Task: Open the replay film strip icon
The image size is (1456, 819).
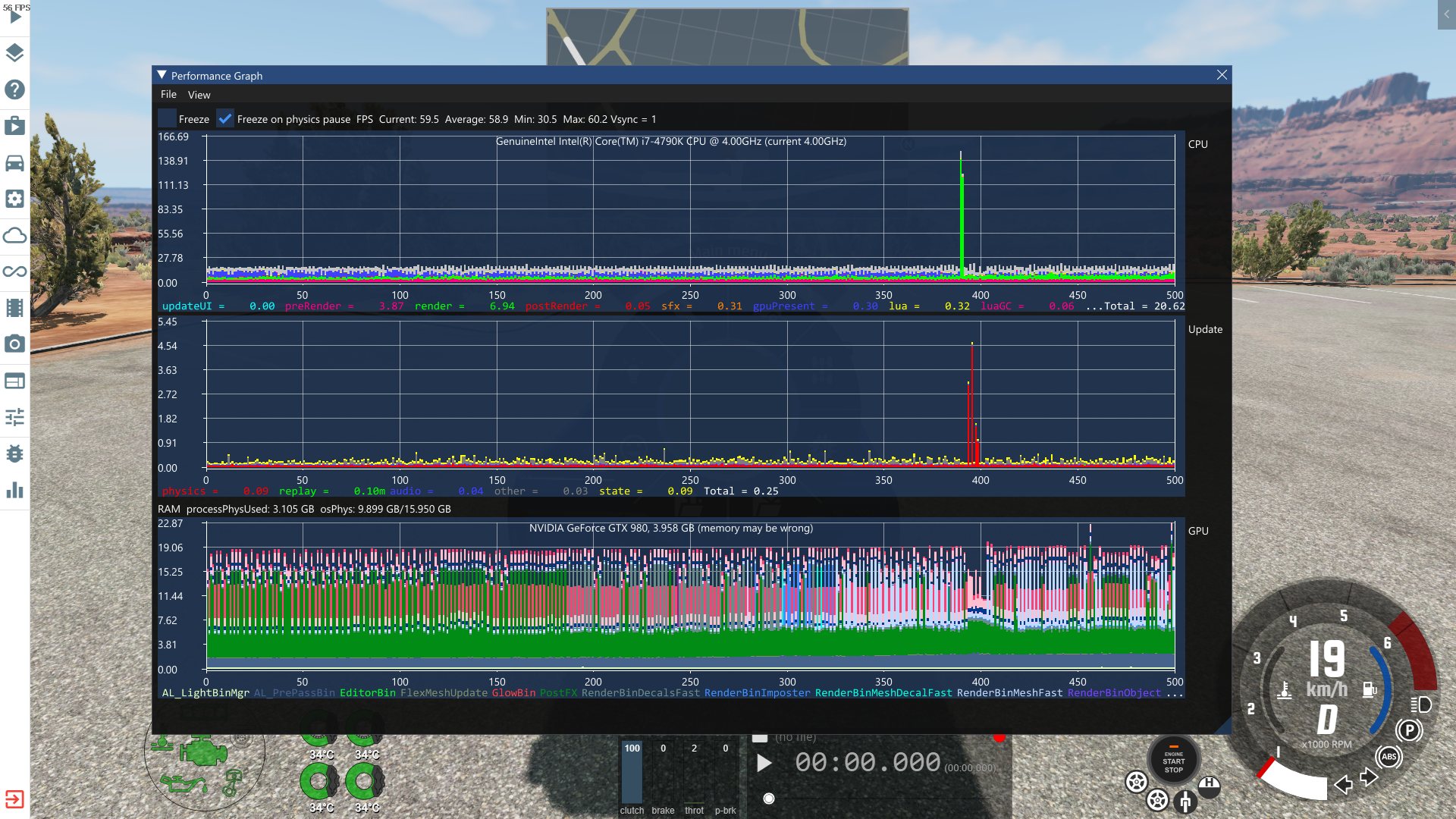Action: pyautogui.click(x=15, y=308)
